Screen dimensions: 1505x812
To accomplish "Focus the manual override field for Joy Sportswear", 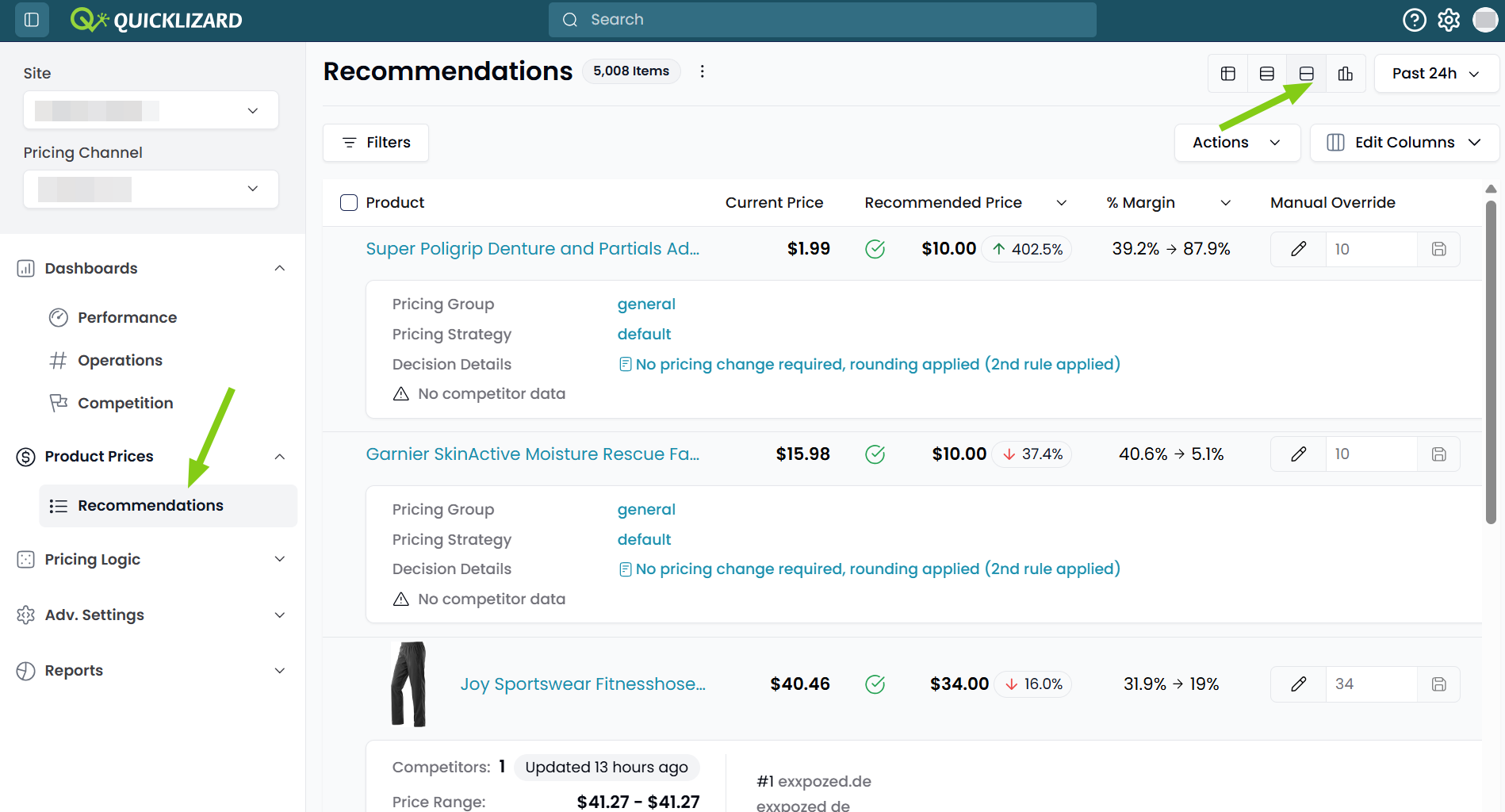I will pos(1372,684).
